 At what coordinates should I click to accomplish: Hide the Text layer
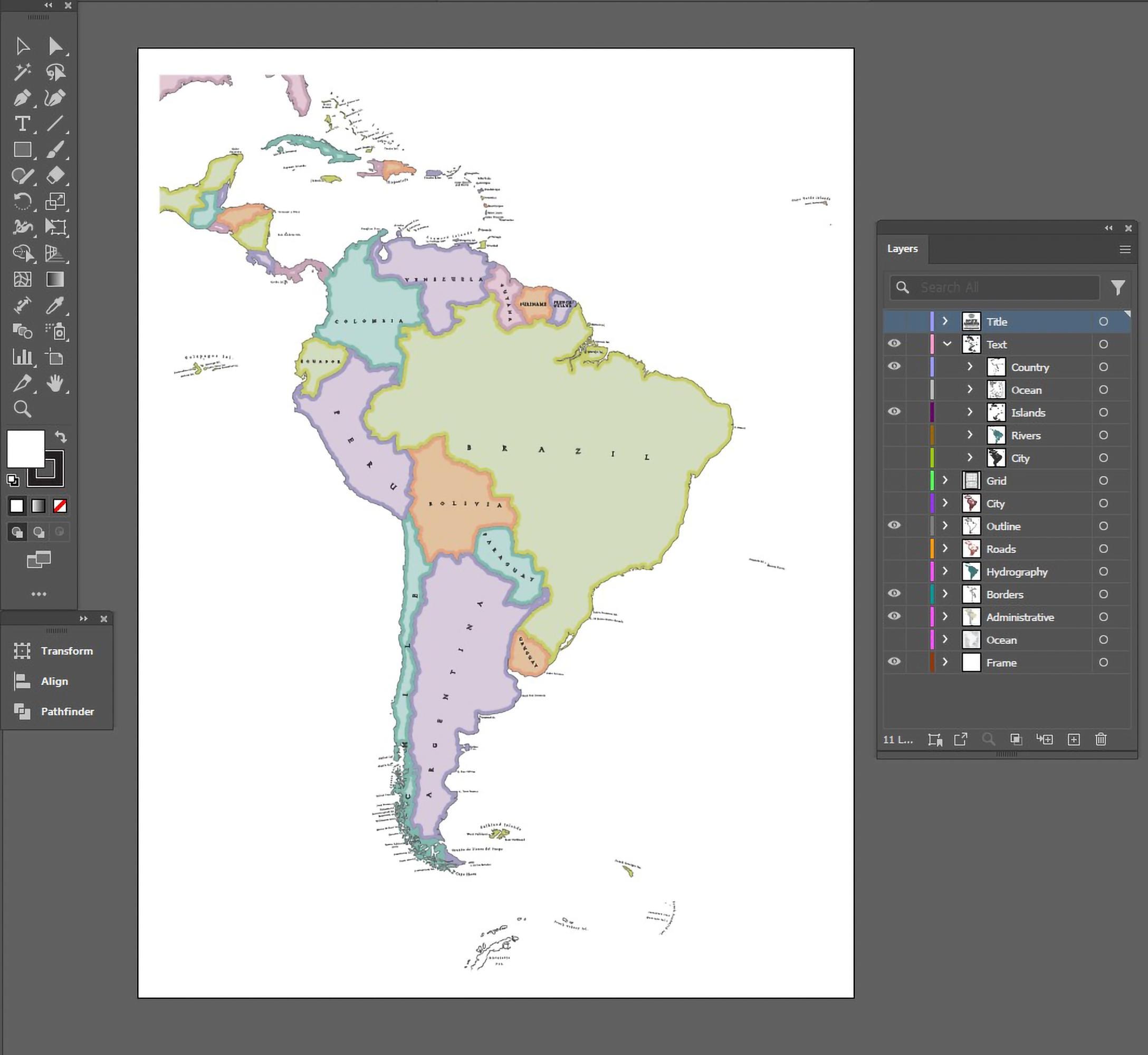tap(894, 344)
